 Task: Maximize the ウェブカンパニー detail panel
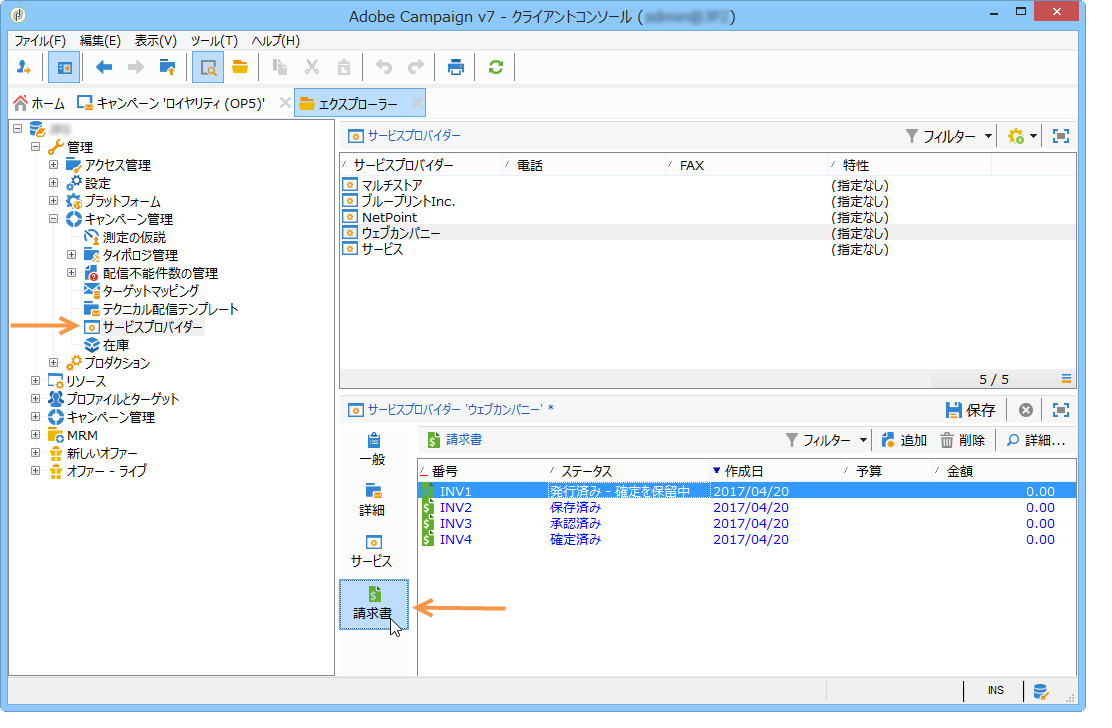coord(1061,410)
